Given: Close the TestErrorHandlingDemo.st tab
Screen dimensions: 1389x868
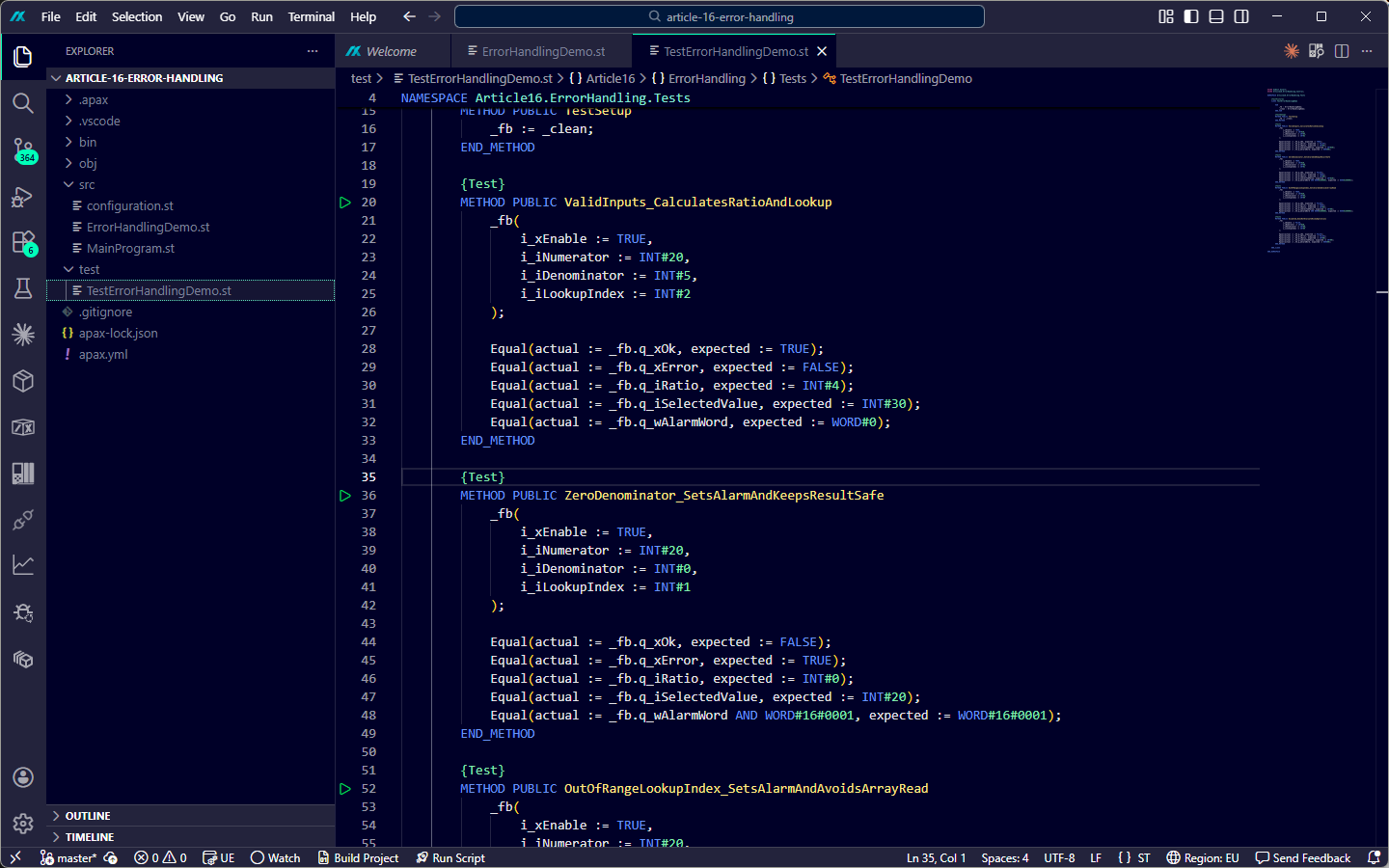Looking at the screenshot, I should pyautogui.click(x=822, y=51).
